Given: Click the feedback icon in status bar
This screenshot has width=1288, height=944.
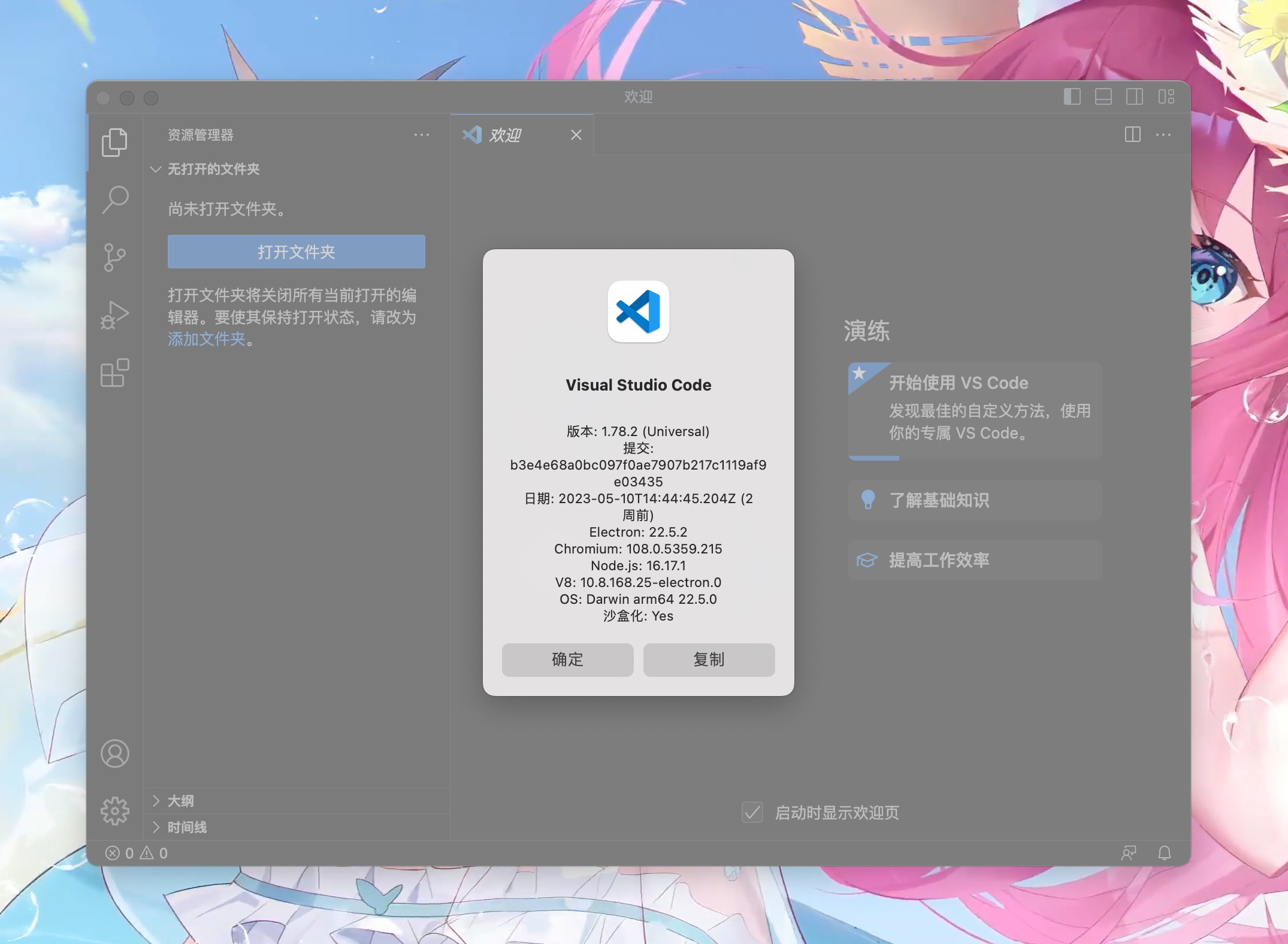Looking at the screenshot, I should (x=1129, y=853).
